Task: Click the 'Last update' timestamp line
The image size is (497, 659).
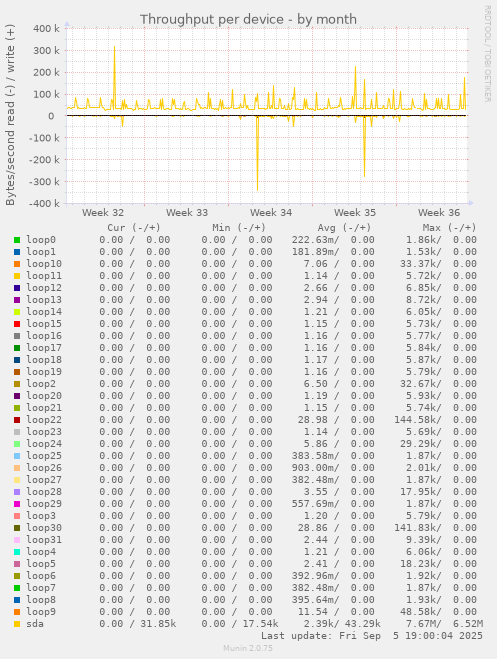Action: tap(372, 636)
